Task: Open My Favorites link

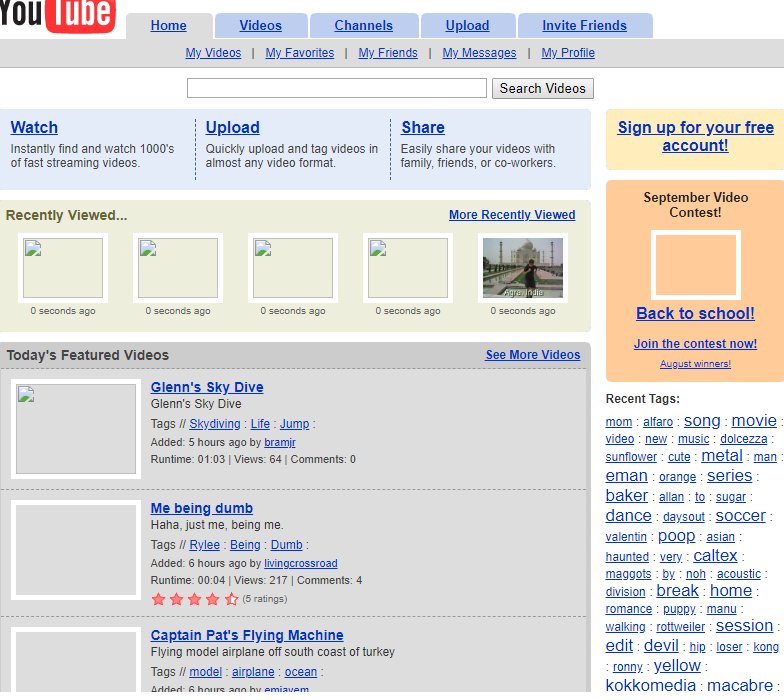Action: [300, 53]
